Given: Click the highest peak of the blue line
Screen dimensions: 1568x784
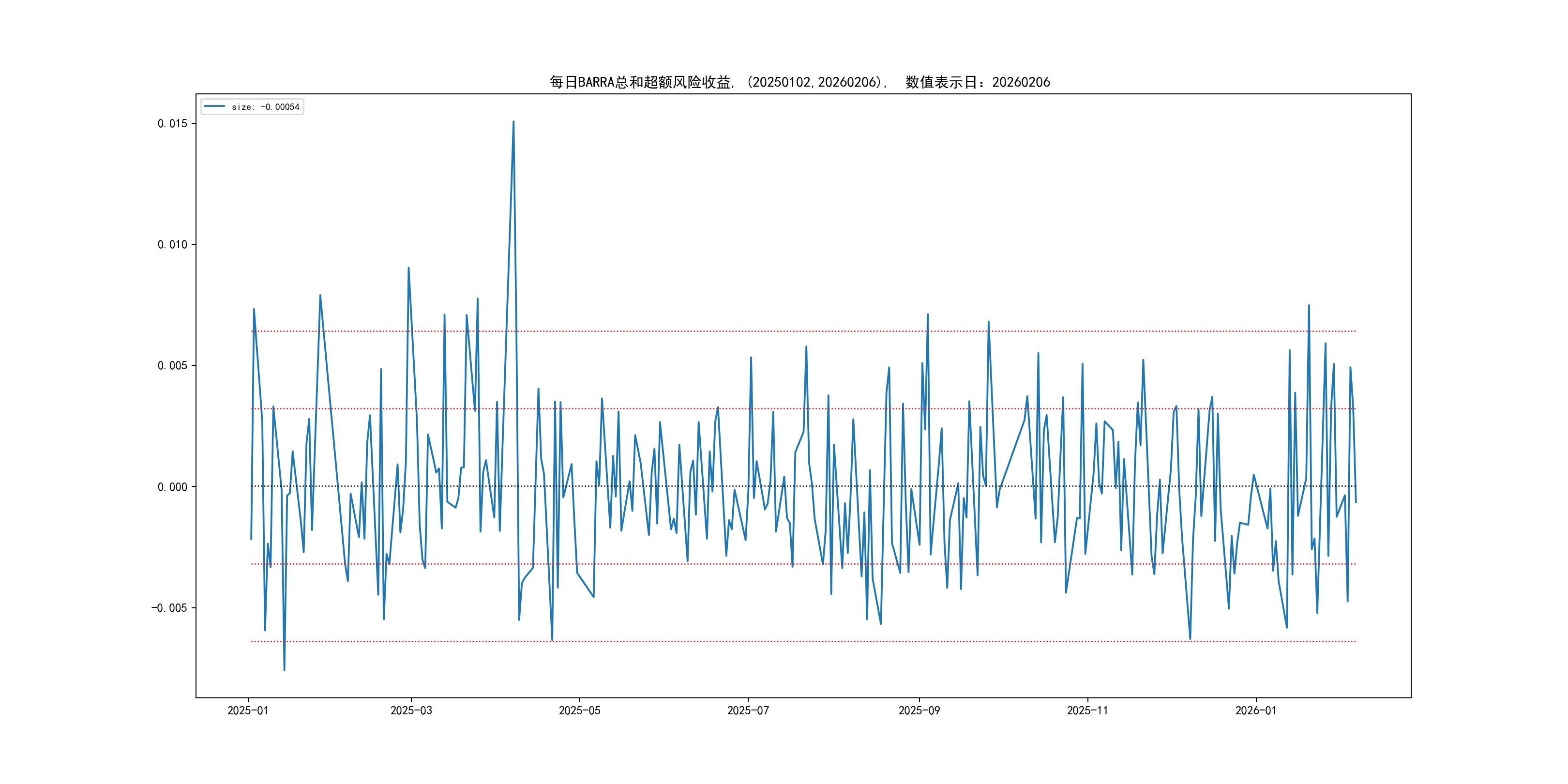Looking at the screenshot, I should [x=513, y=122].
